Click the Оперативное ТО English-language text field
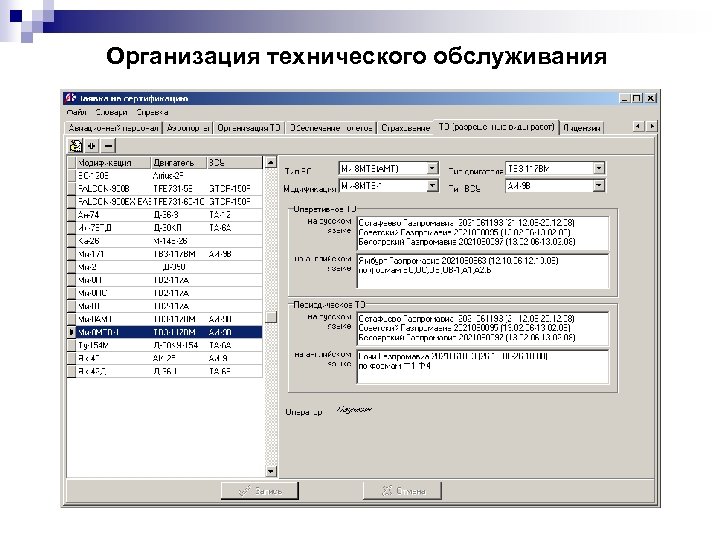This screenshot has width=720, height=540. [x=483, y=271]
